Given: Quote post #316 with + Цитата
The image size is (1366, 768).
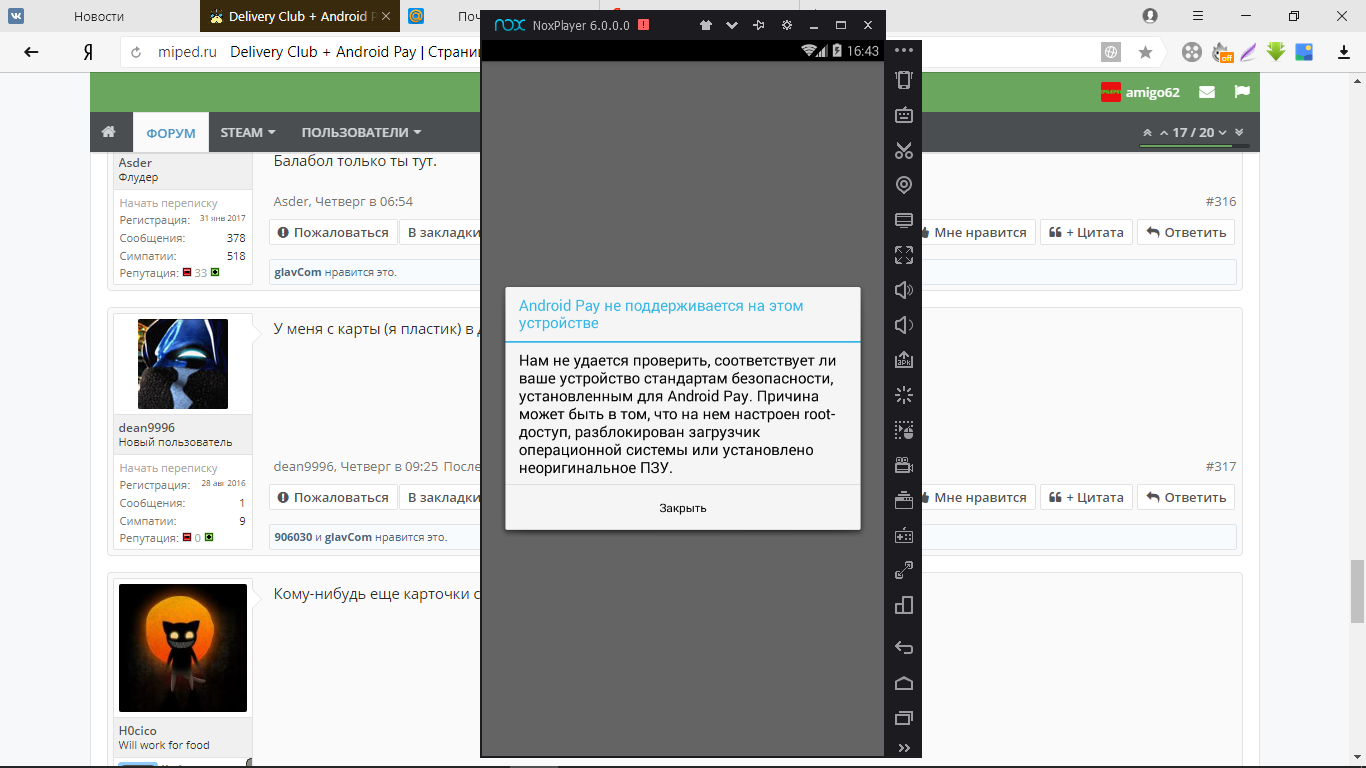Looking at the screenshot, I should tap(1086, 232).
